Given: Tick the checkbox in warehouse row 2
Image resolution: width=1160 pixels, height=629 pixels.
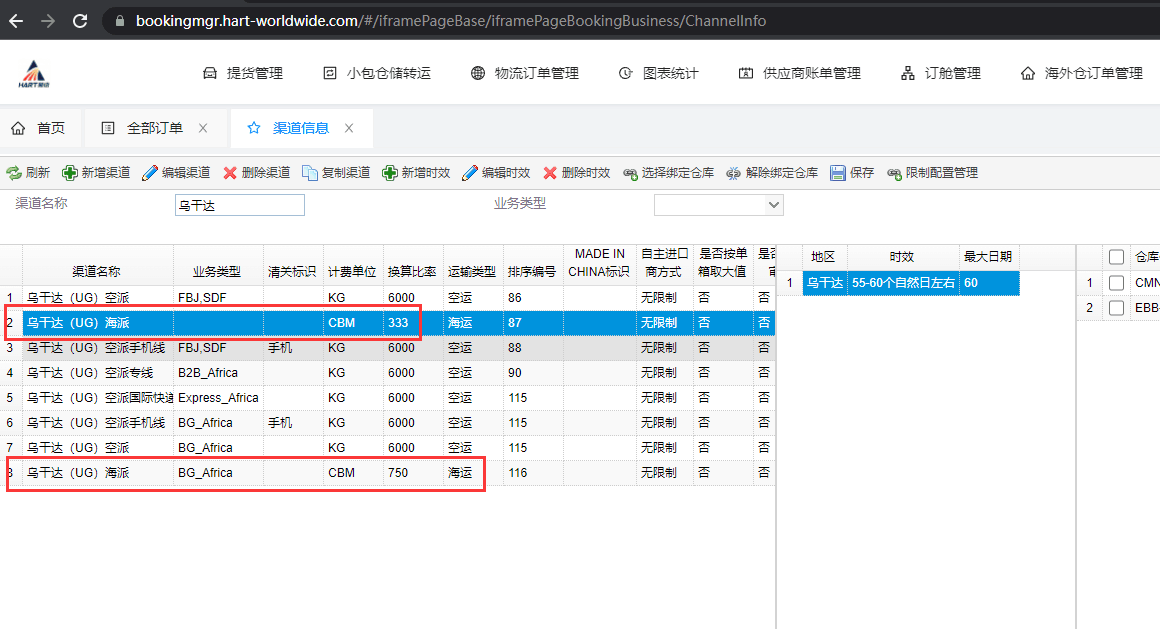Looking at the screenshot, I should [x=1116, y=308].
